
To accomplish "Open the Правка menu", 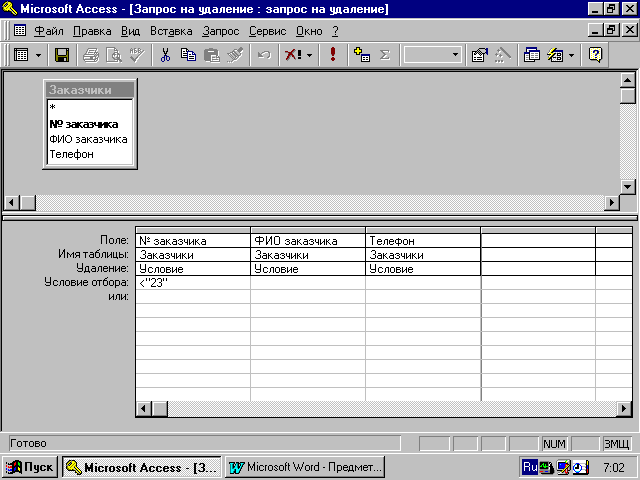I will tap(92, 31).
